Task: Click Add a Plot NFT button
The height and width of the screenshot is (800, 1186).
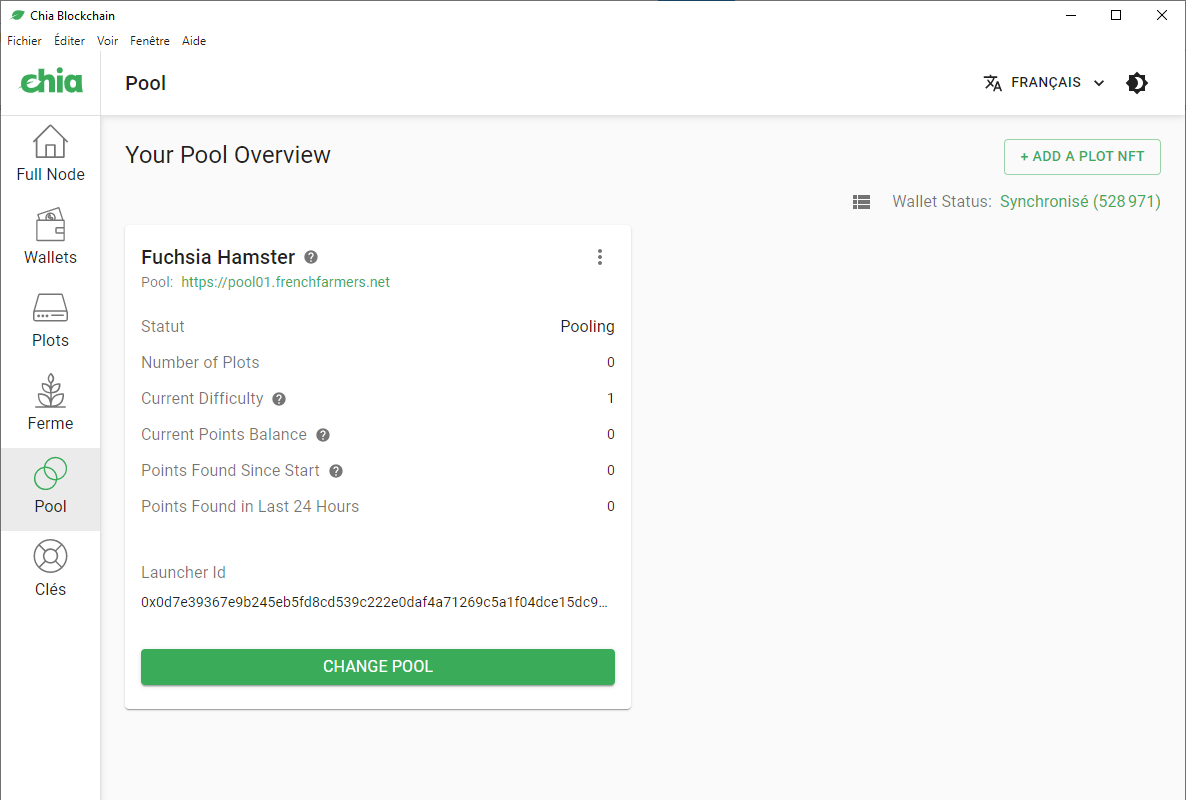Action: [1082, 157]
